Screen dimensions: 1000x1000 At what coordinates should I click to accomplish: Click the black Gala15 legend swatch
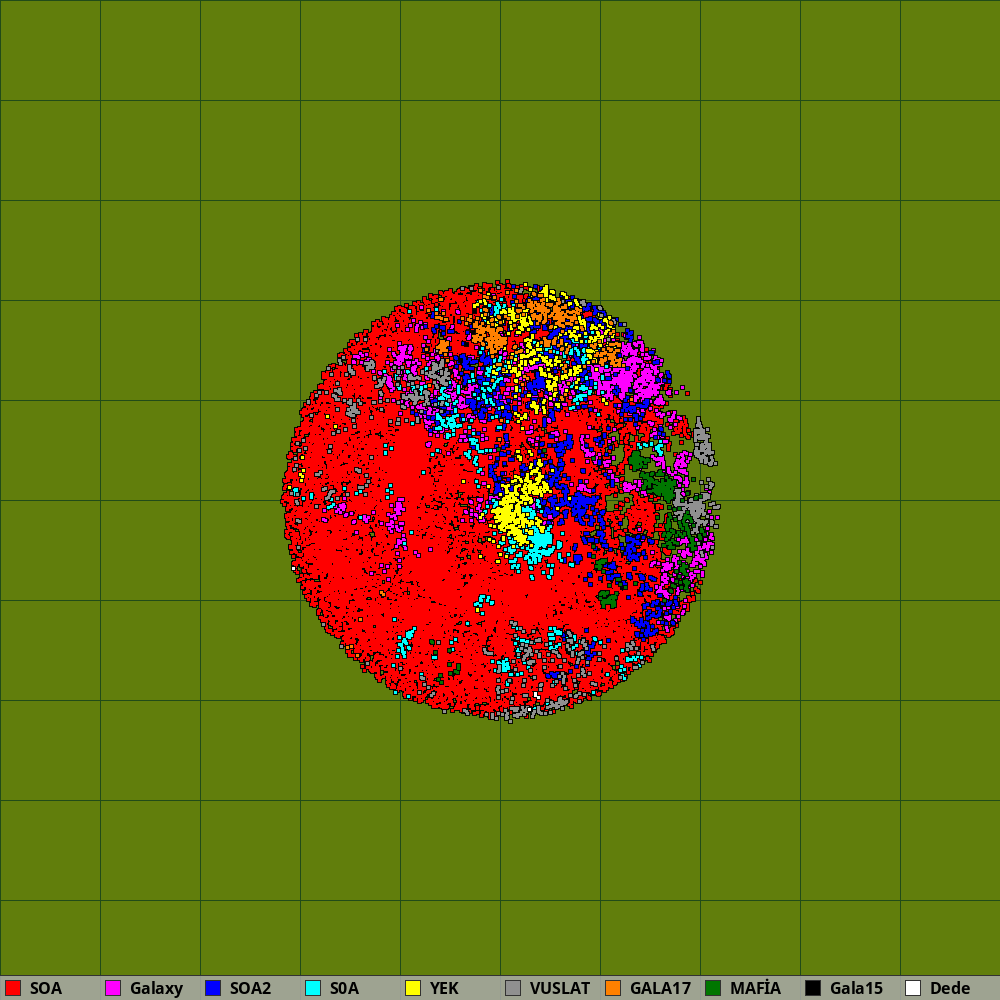click(813, 988)
